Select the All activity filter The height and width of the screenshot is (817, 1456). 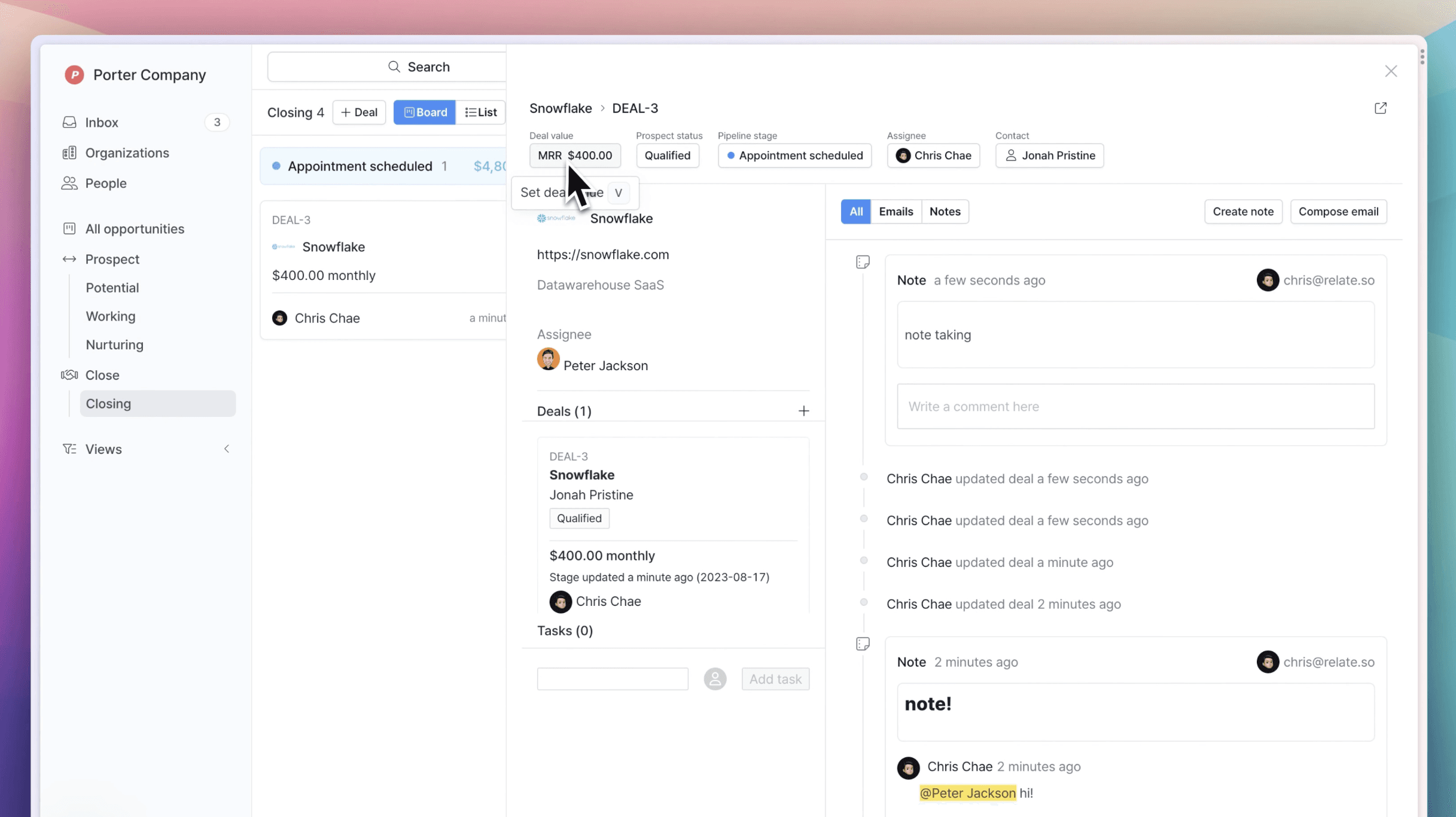tap(855, 212)
